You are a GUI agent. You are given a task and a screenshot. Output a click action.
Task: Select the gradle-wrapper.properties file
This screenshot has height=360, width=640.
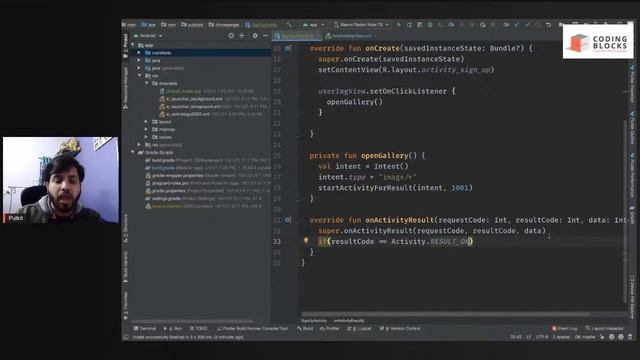[x=175, y=175]
